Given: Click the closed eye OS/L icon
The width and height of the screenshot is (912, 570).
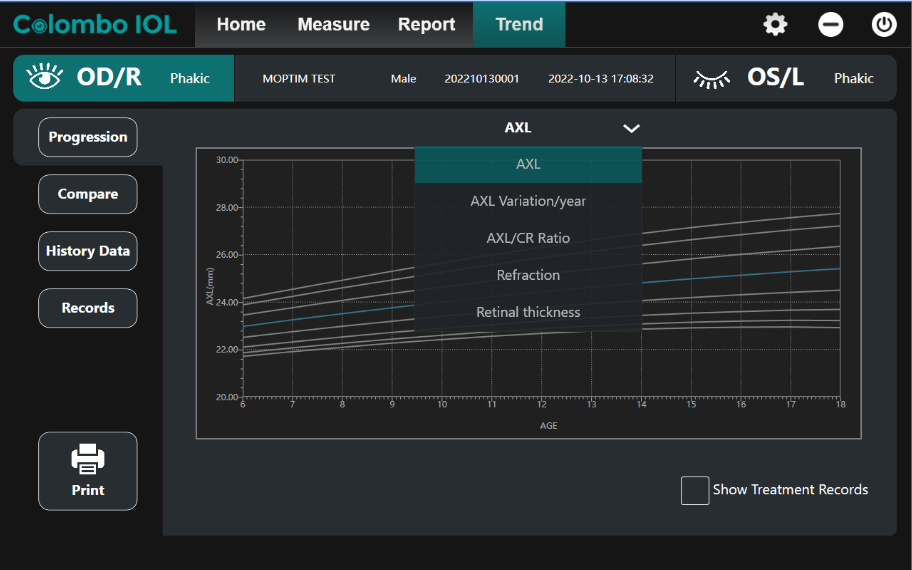Looking at the screenshot, I should click(712, 78).
